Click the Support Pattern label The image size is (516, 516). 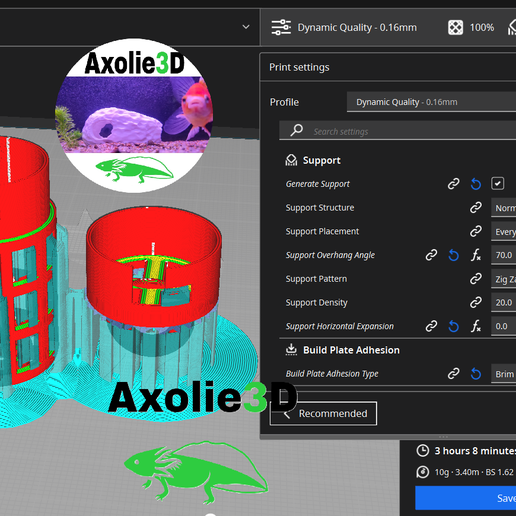click(316, 279)
